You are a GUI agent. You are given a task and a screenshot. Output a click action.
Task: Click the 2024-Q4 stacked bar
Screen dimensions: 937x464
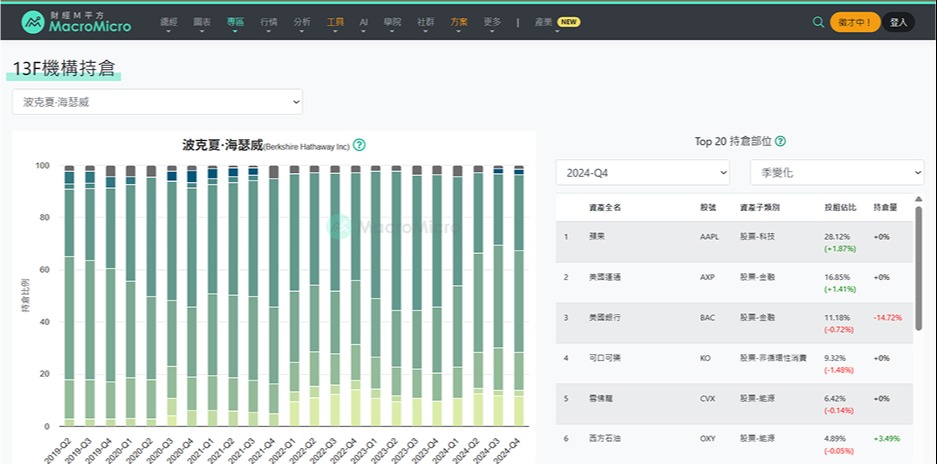(x=519, y=296)
